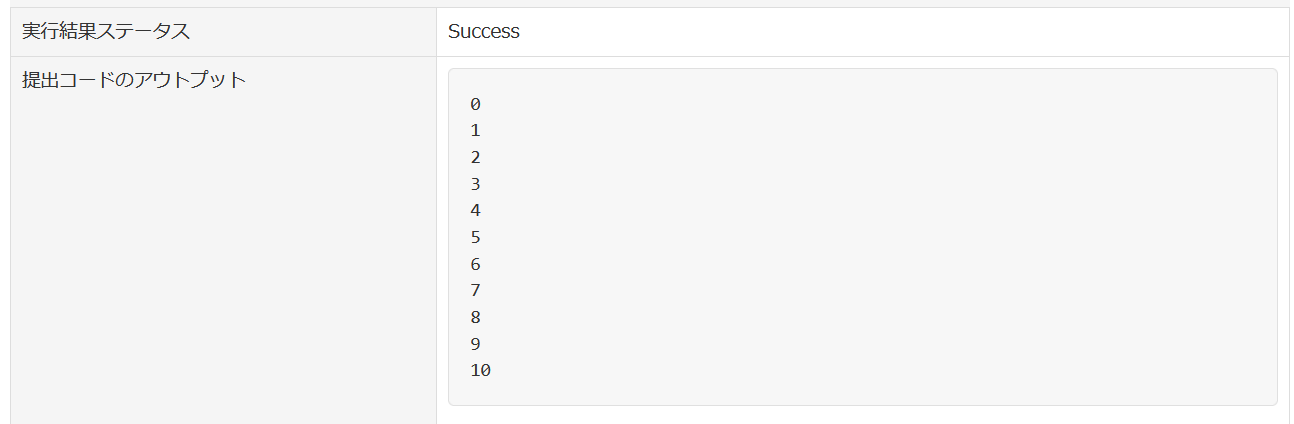Image resolution: width=1294 pixels, height=424 pixels.
Task: Click the 実行結果ステータス label
Action: (x=106, y=31)
